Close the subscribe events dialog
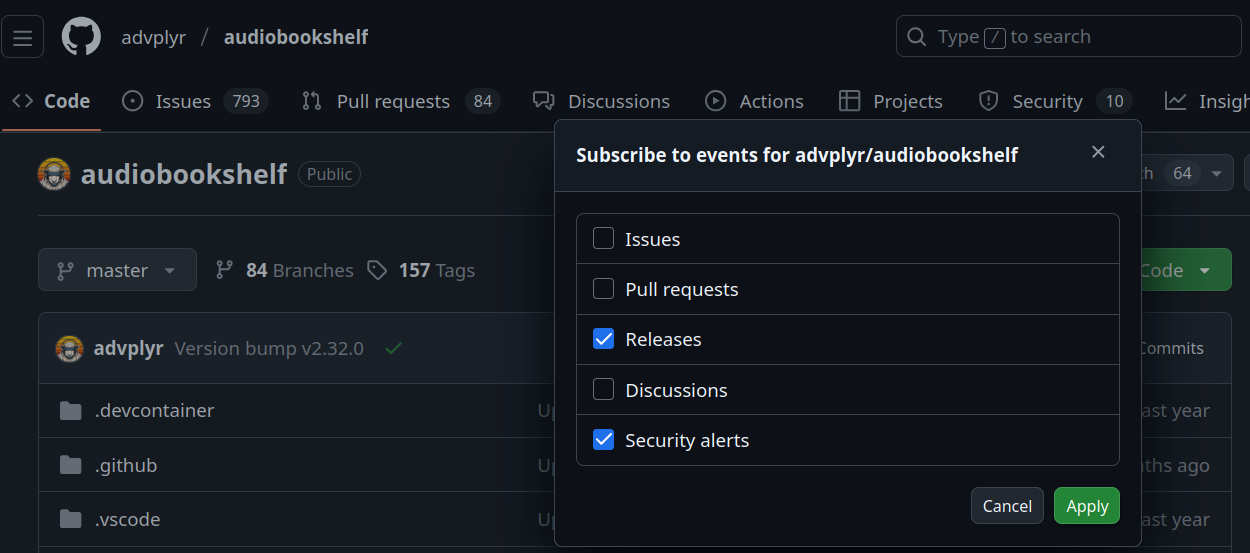The width and height of the screenshot is (1250, 553). tap(1098, 152)
